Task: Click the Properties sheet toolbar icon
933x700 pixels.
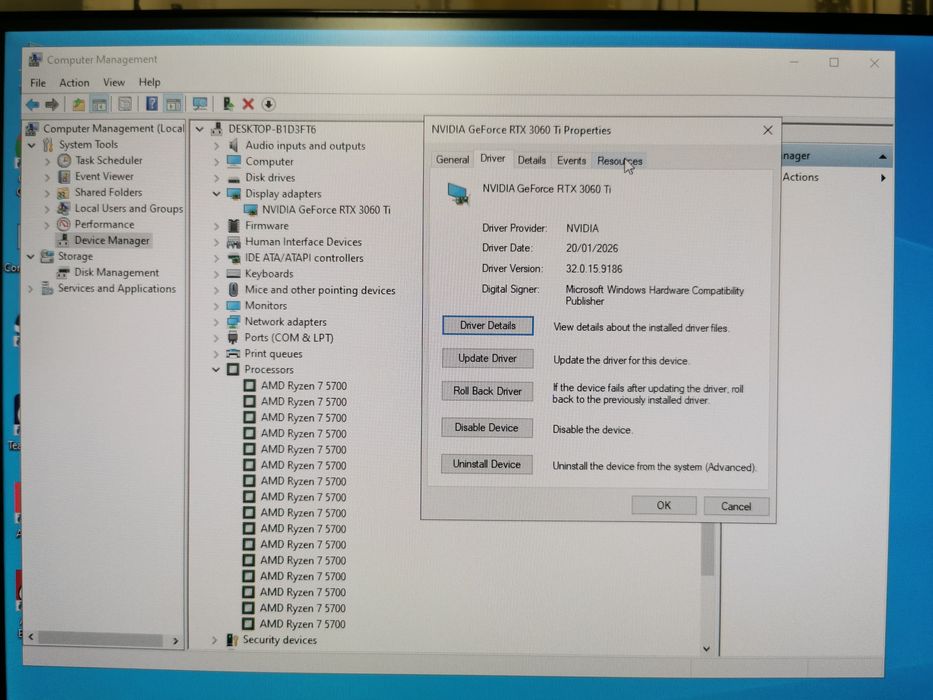Action: click(125, 105)
